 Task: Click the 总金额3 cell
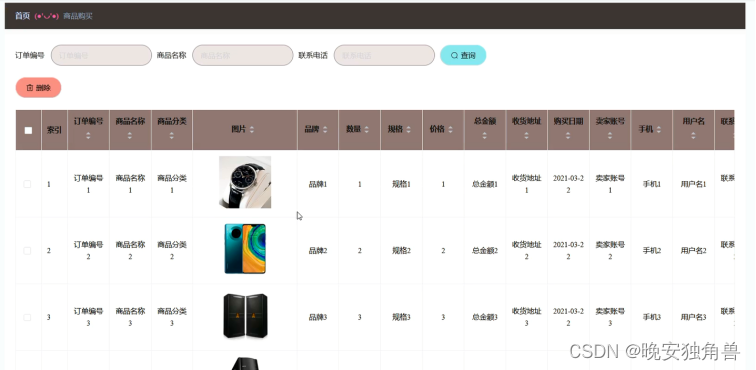click(485, 317)
